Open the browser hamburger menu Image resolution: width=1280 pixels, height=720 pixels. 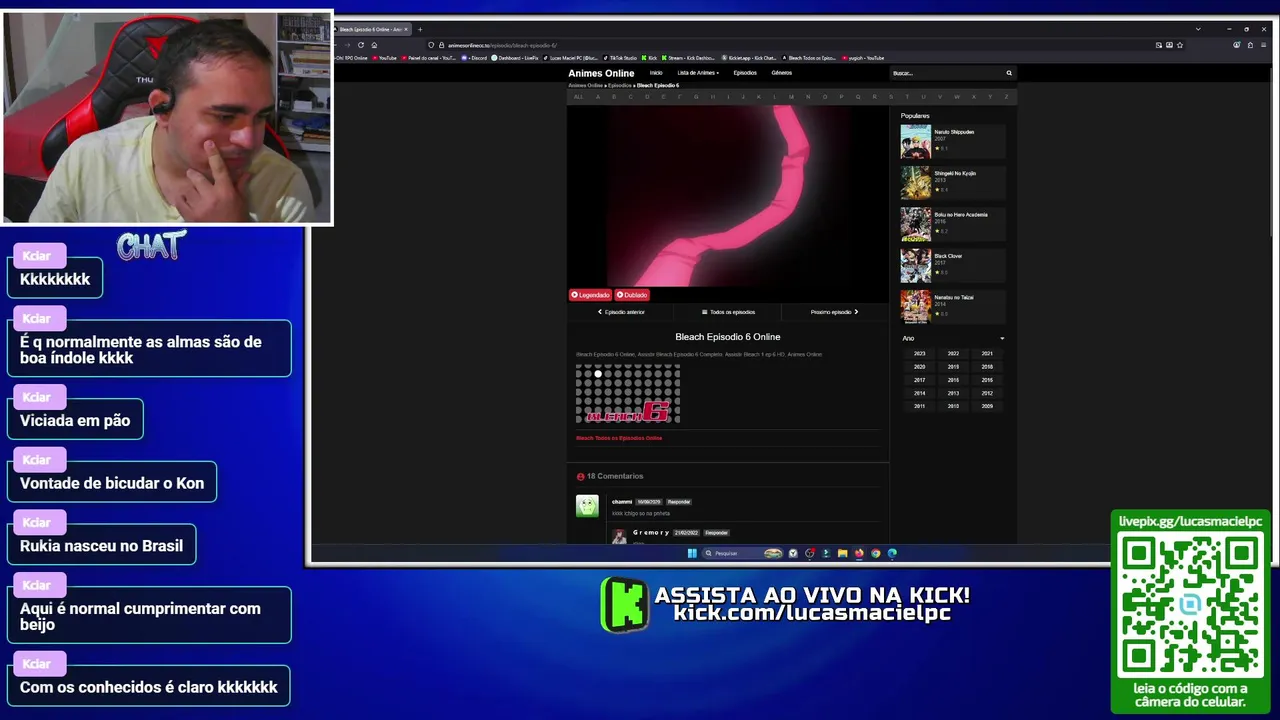click(1264, 45)
